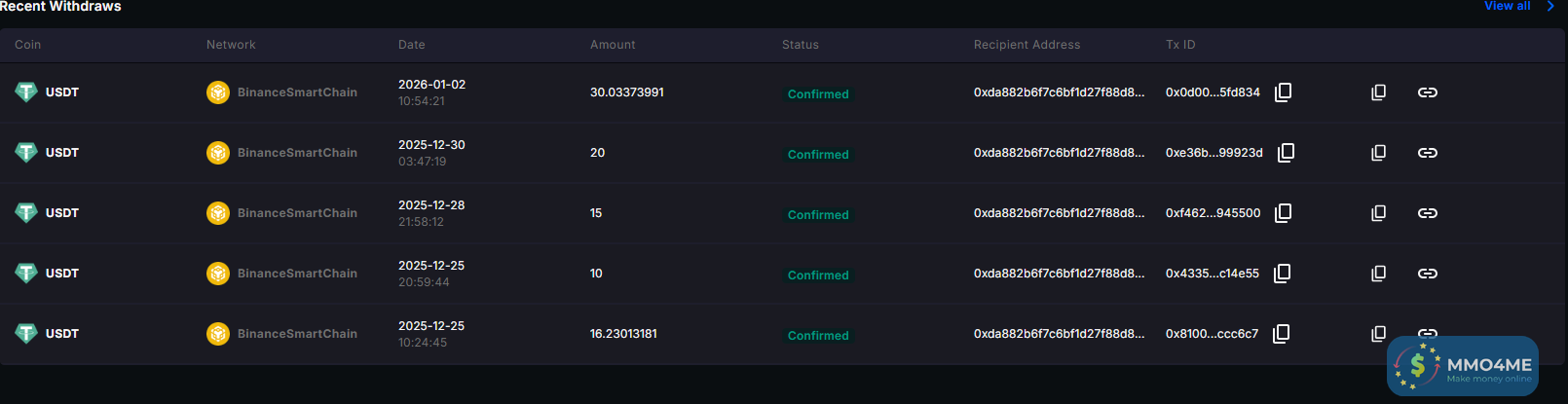Image resolution: width=1568 pixels, height=404 pixels.
Task: Click the small copy icon left of the link icon in the 2026-01-02 row
Action: coord(1378,92)
